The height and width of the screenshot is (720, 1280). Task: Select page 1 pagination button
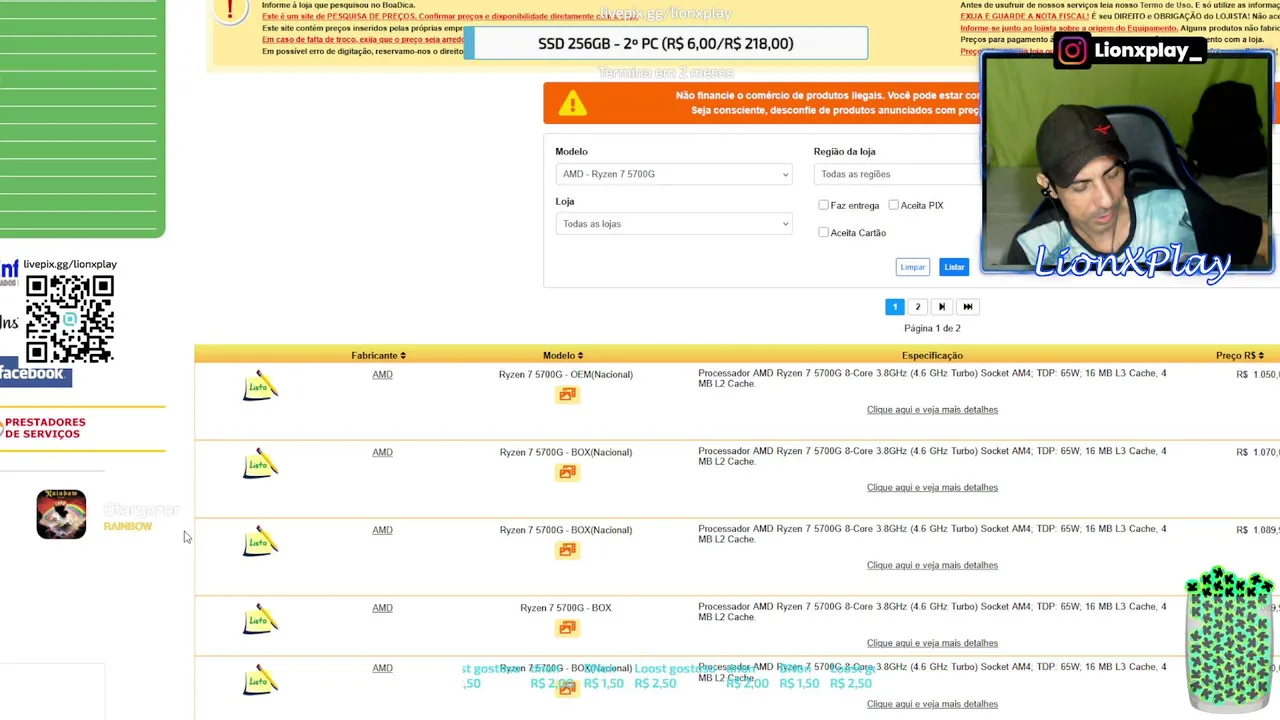pos(894,307)
